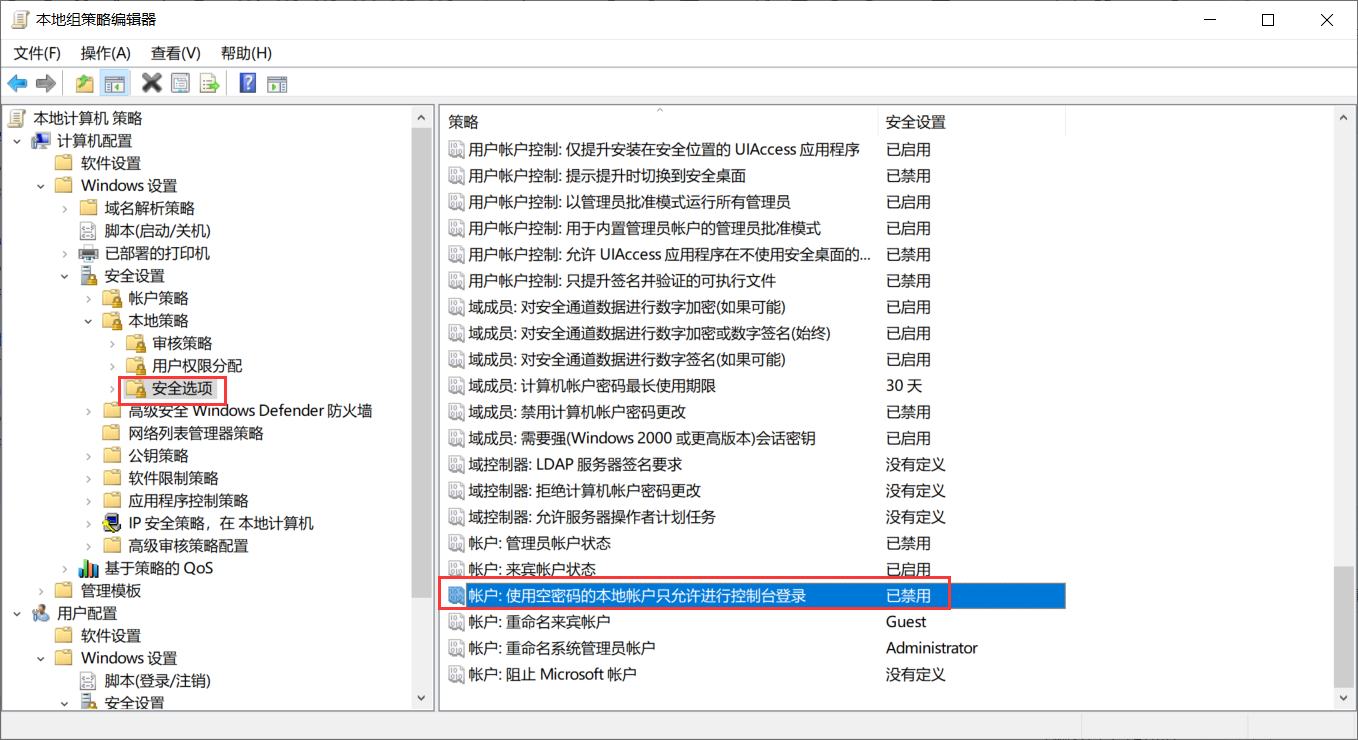
Task: Collapse the 计算机配置 tree node
Action: tap(17, 141)
